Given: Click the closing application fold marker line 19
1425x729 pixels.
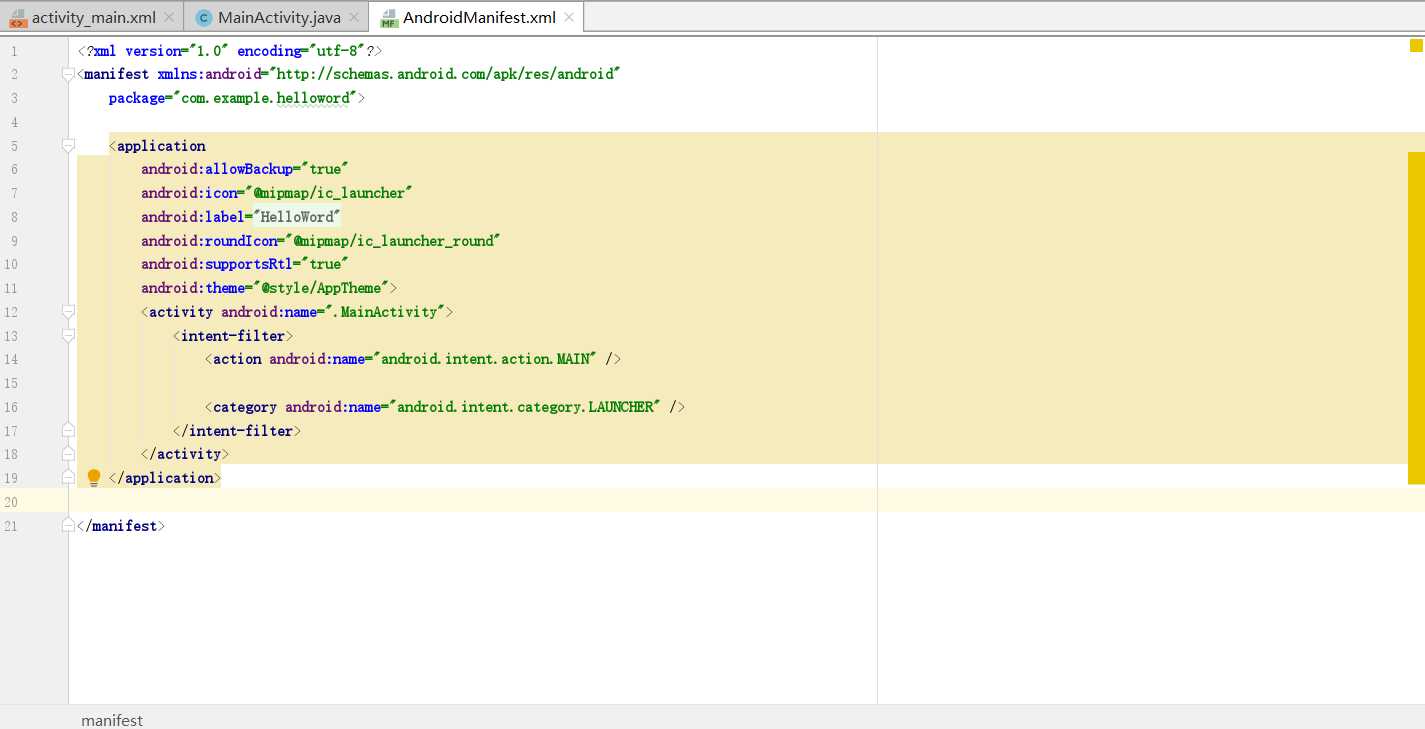Looking at the screenshot, I should [68, 478].
